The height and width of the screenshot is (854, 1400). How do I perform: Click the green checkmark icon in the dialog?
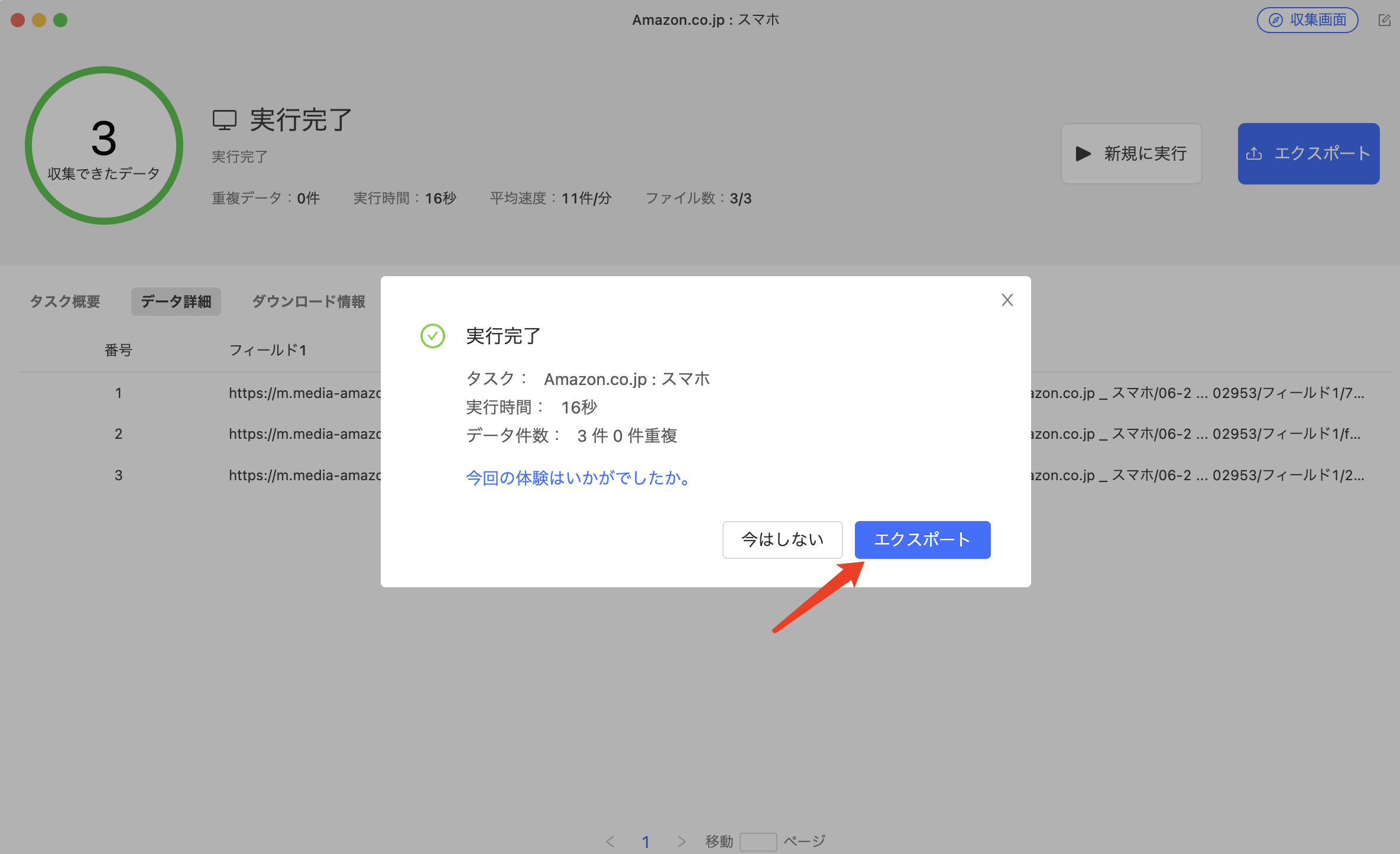pos(432,336)
